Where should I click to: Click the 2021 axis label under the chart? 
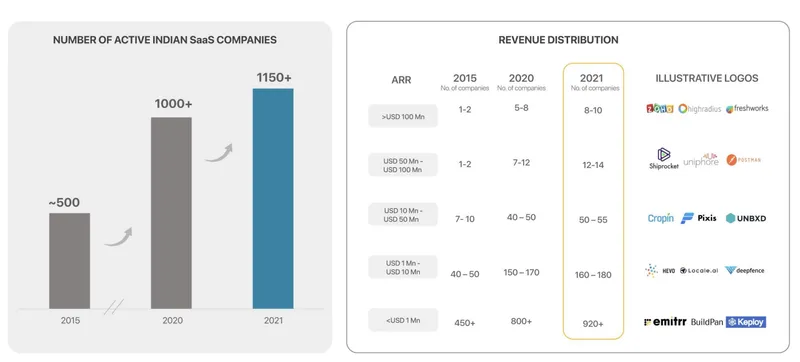click(x=273, y=321)
